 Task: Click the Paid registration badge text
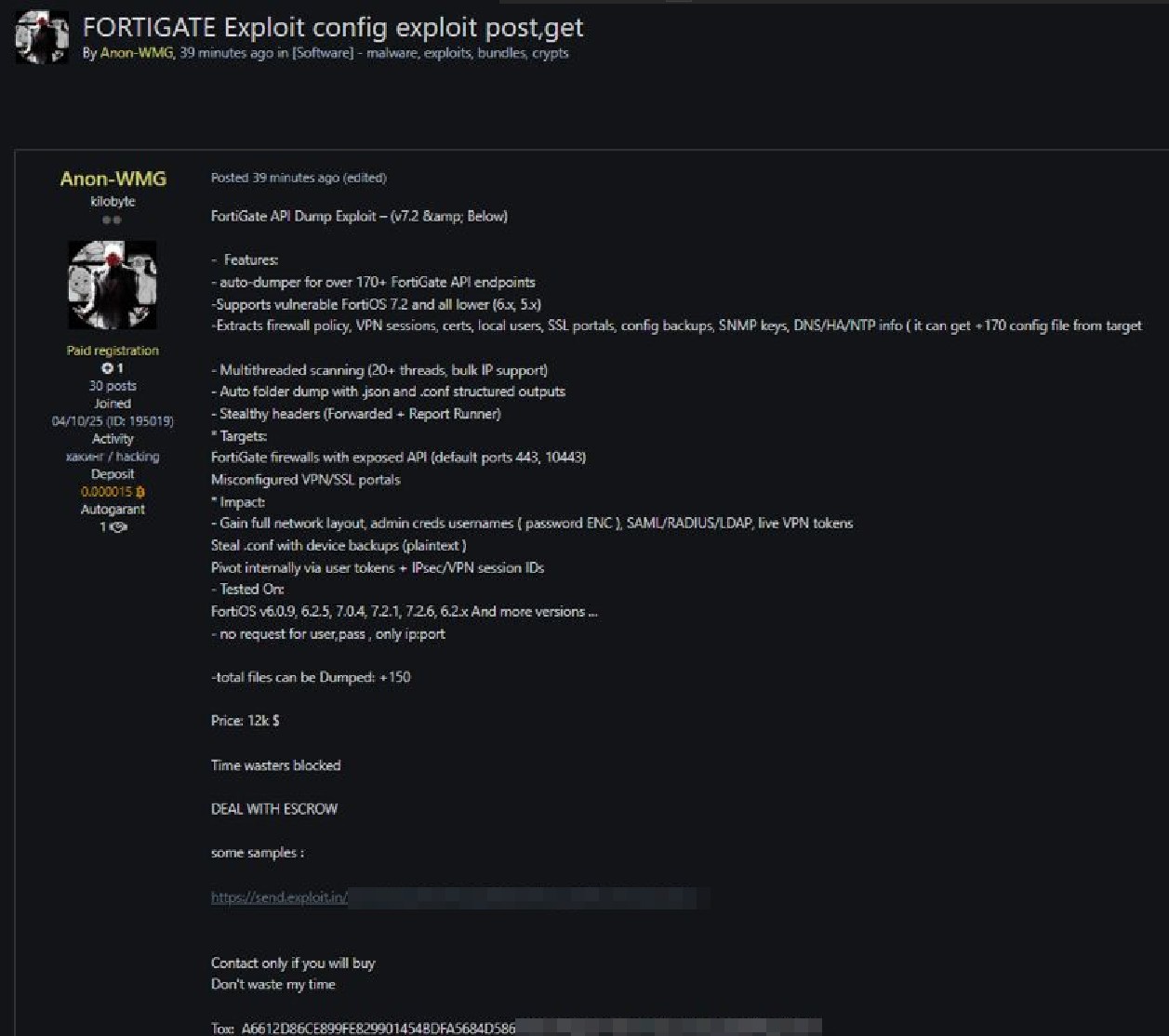(113, 351)
